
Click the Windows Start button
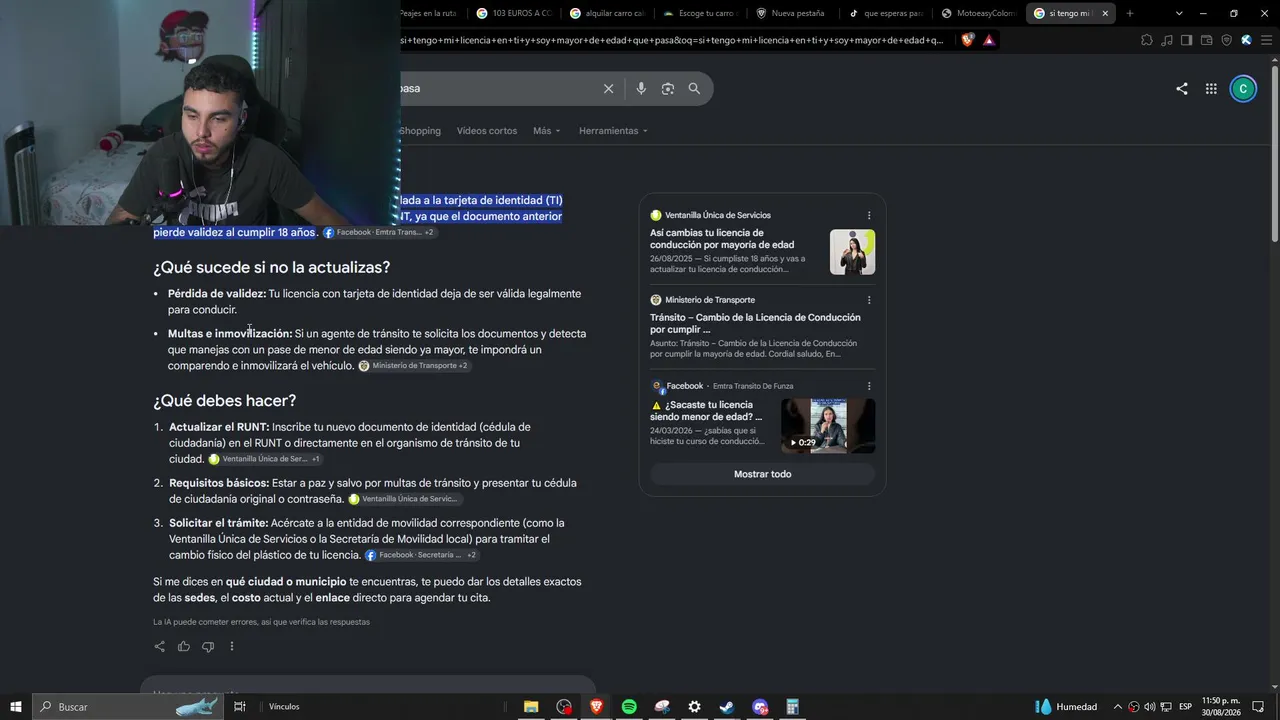click(x=16, y=707)
